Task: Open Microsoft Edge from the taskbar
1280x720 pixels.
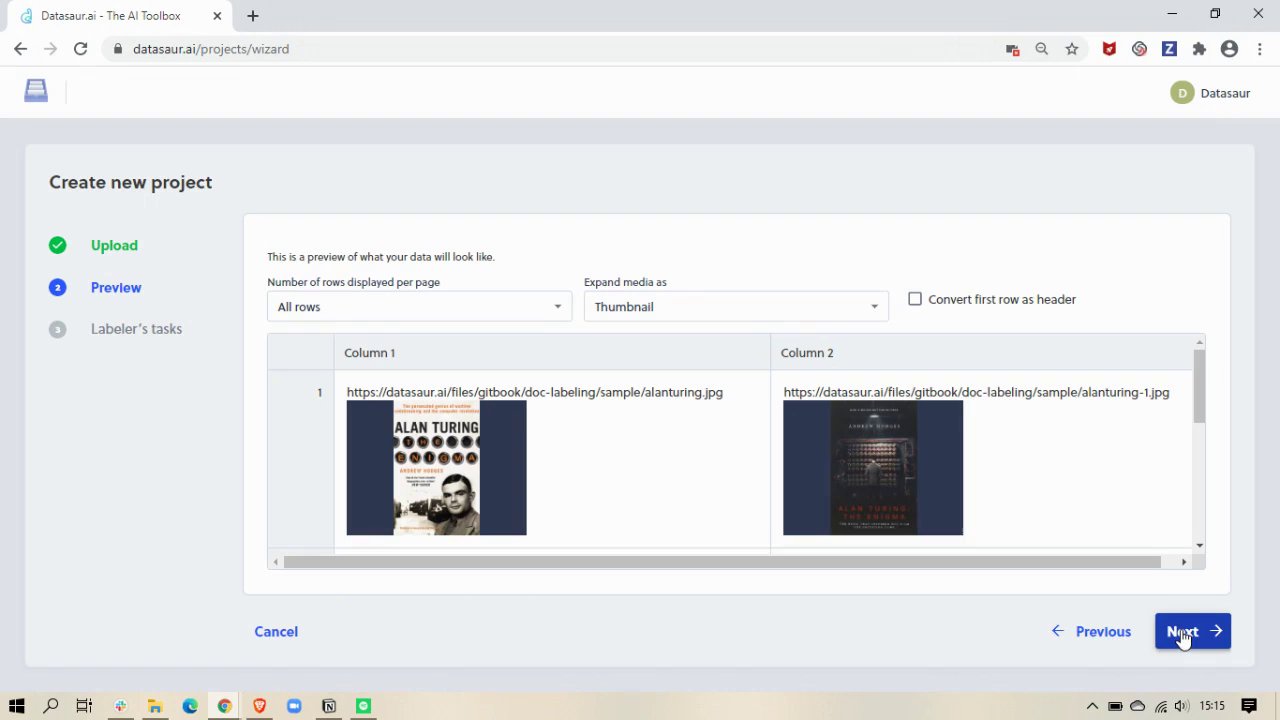Action: 190,706
